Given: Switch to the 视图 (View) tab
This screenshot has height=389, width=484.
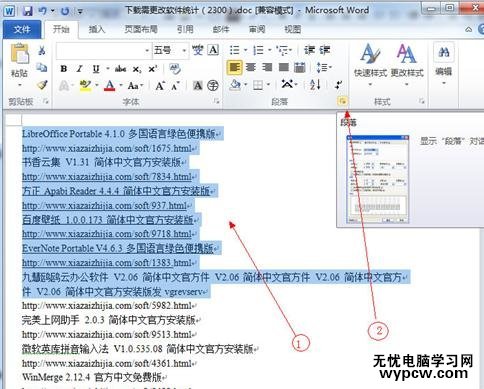Looking at the screenshot, I should coord(293,29).
